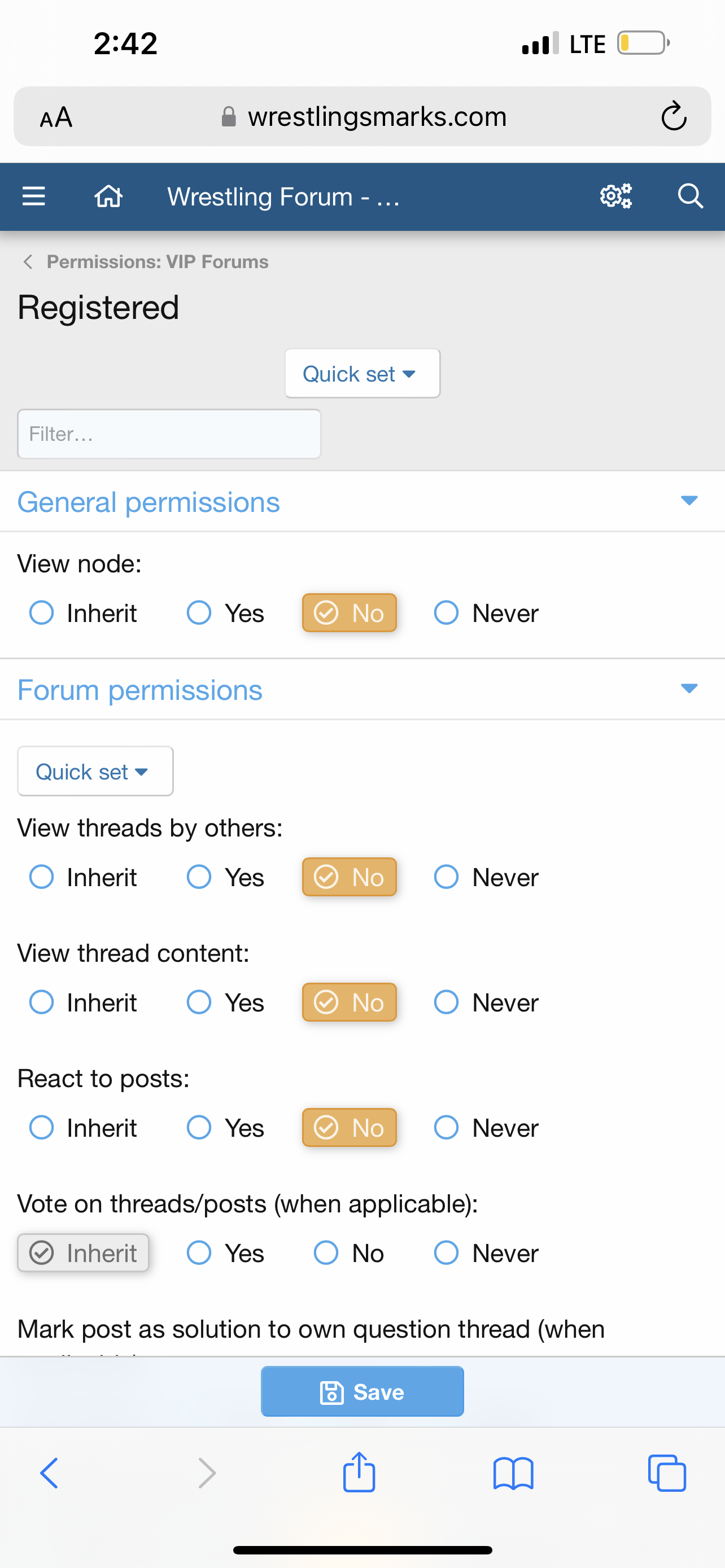This screenshot has width=725, height=1568.
Task: Open Safari bookmarks book icon
Action: tap(513, 1473)
